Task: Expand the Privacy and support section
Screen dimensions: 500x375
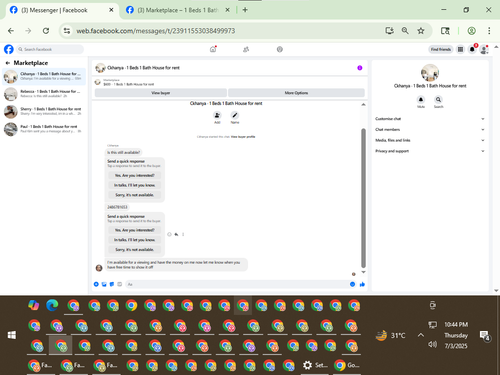Action: [430, 151]
